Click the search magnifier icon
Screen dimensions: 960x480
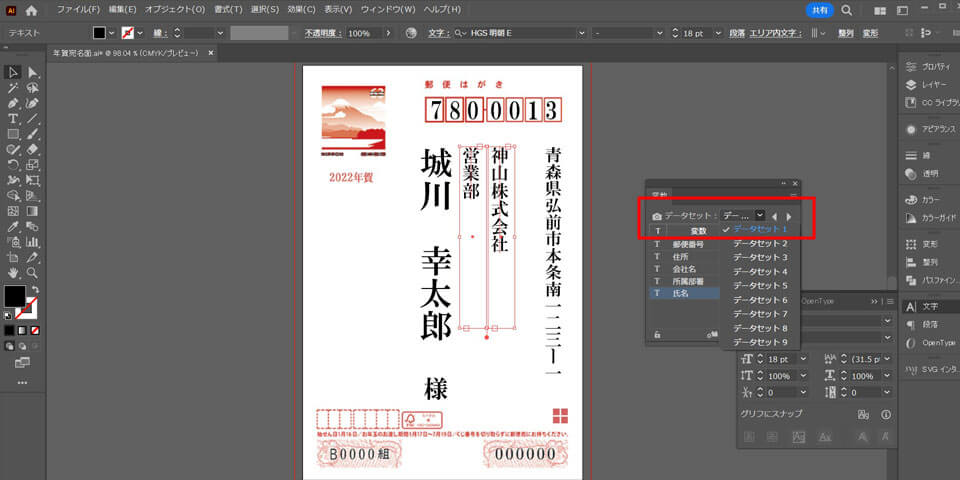(846, 9)
